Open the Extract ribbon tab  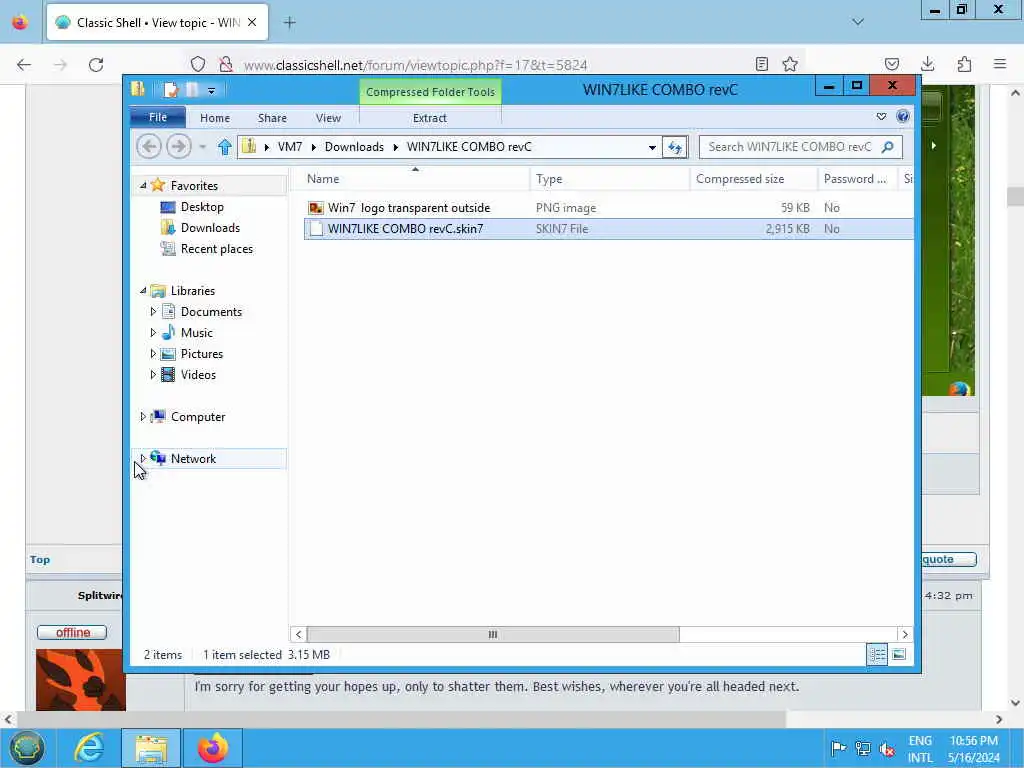point(430,118)
